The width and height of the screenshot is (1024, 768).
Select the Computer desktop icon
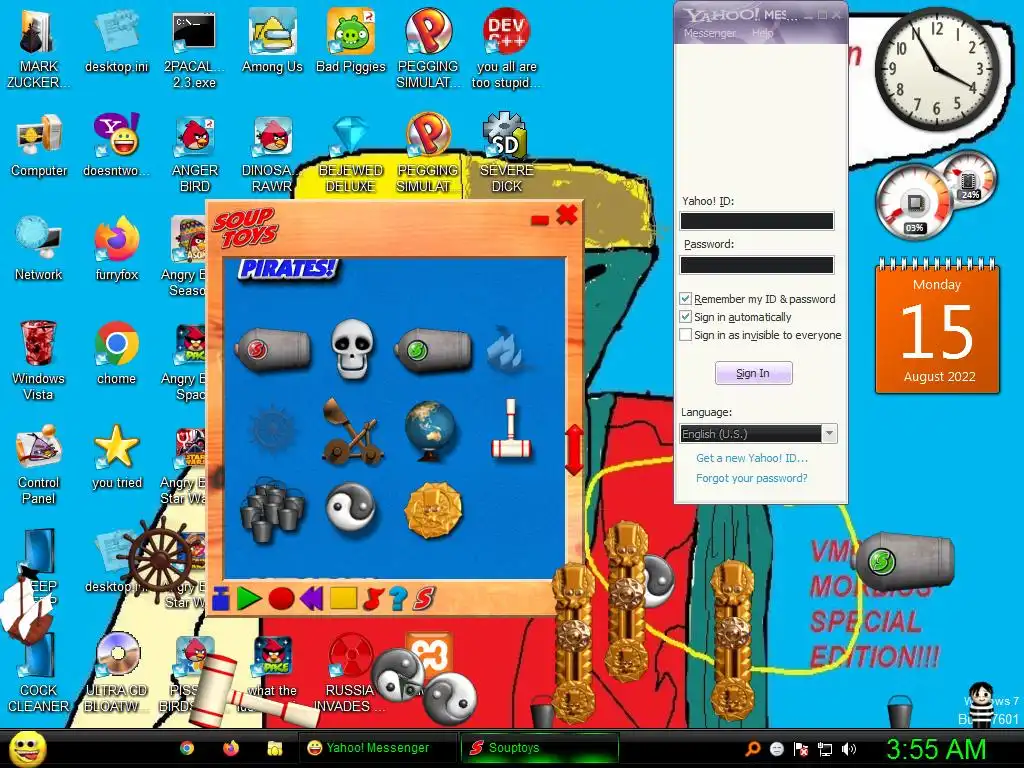[39, 145]
